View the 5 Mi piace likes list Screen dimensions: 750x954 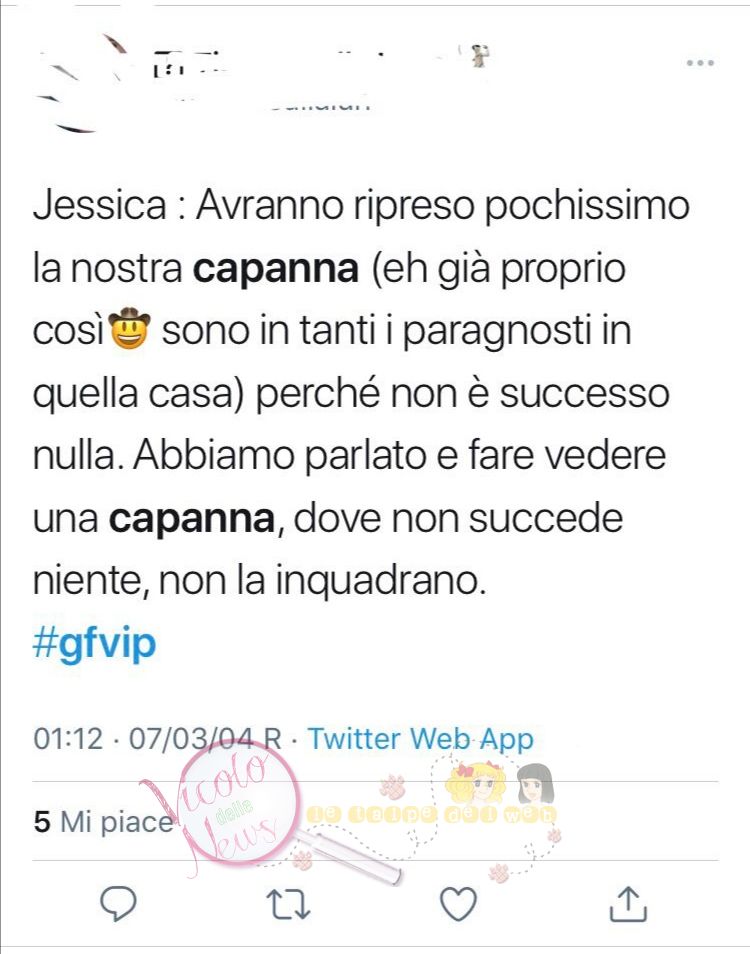[103, 821]
